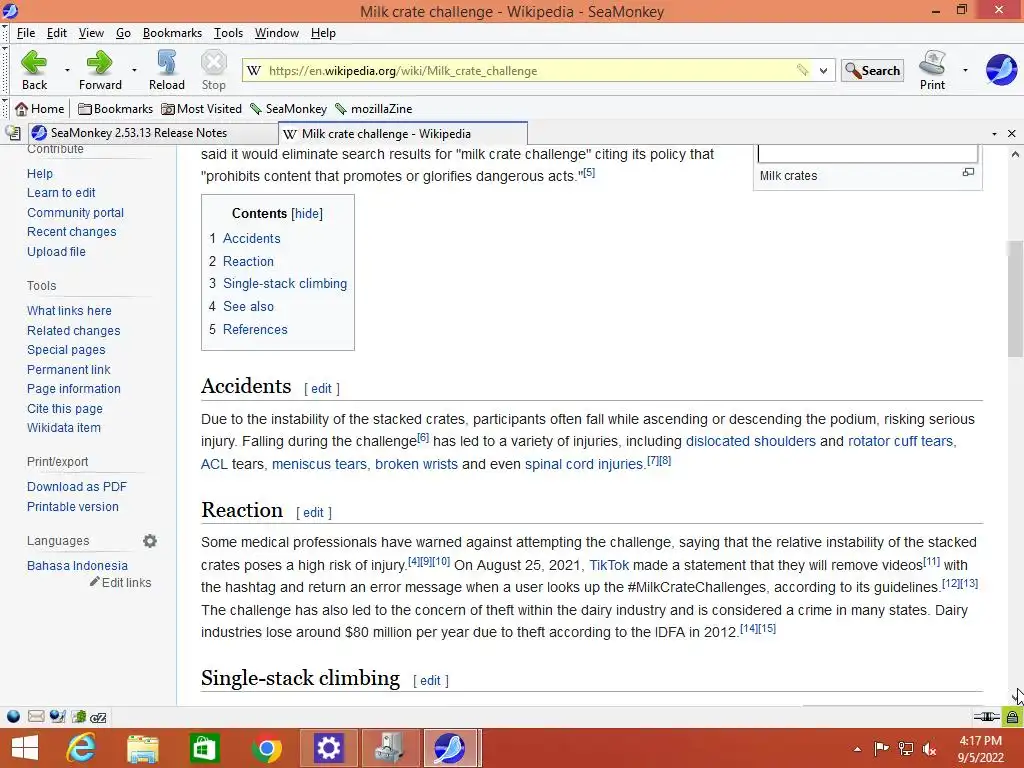
Task: Open the Recent changes sidebar link
Action: [72, 232]
